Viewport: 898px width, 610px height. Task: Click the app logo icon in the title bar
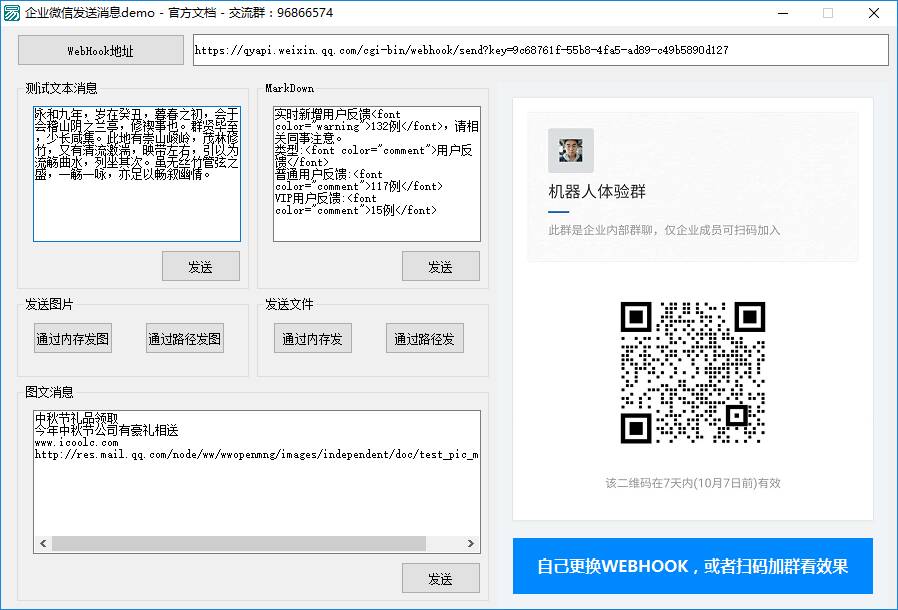(x=15, y=13)
